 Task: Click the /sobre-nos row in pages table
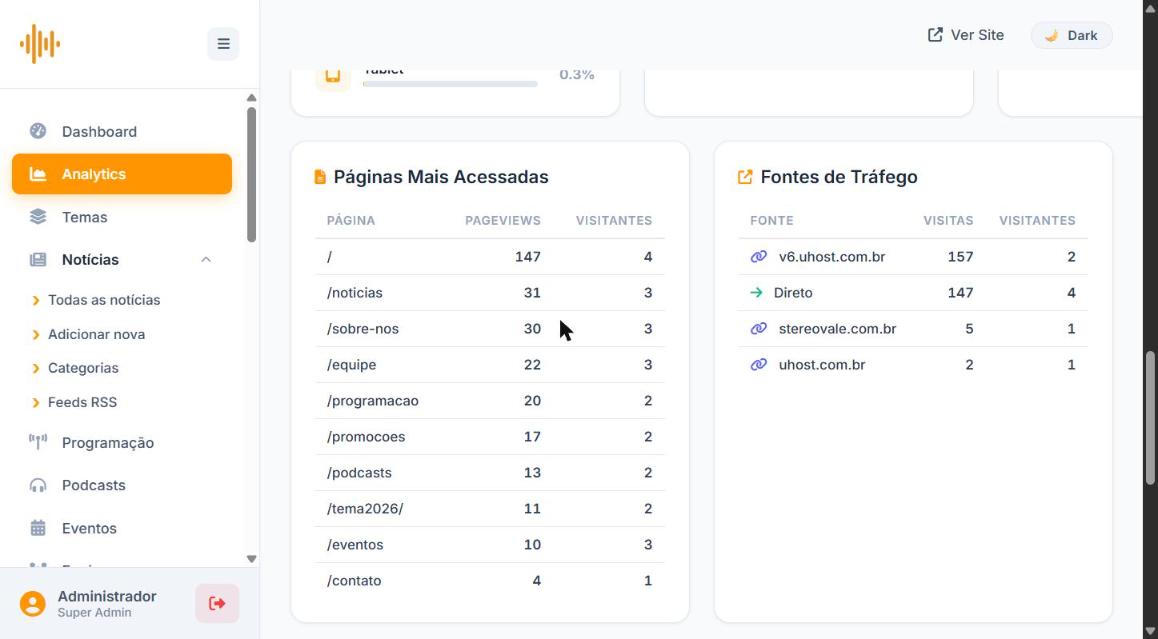[490, 329]
